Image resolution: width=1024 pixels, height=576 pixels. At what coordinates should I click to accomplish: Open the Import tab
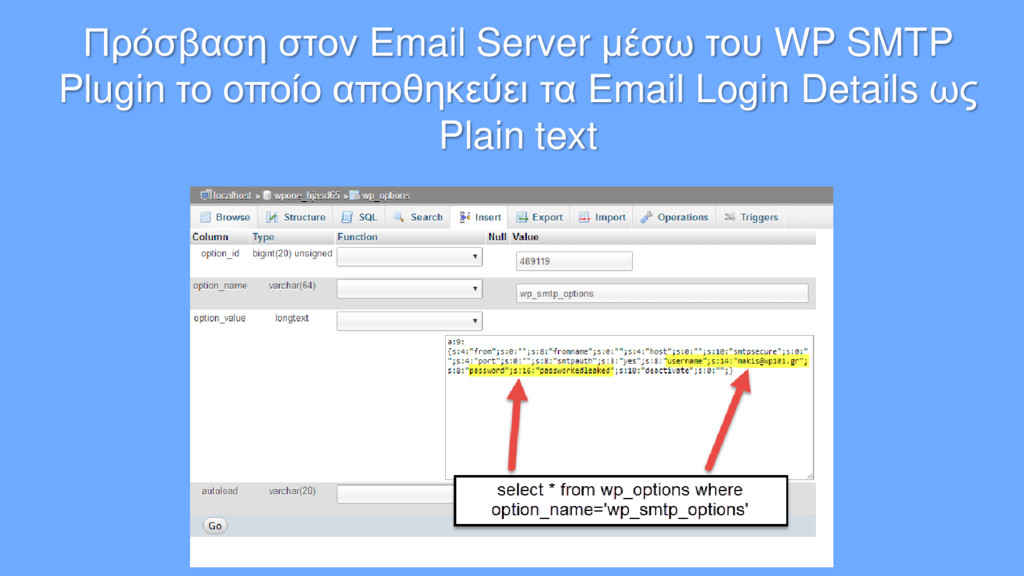pos(602,217)
